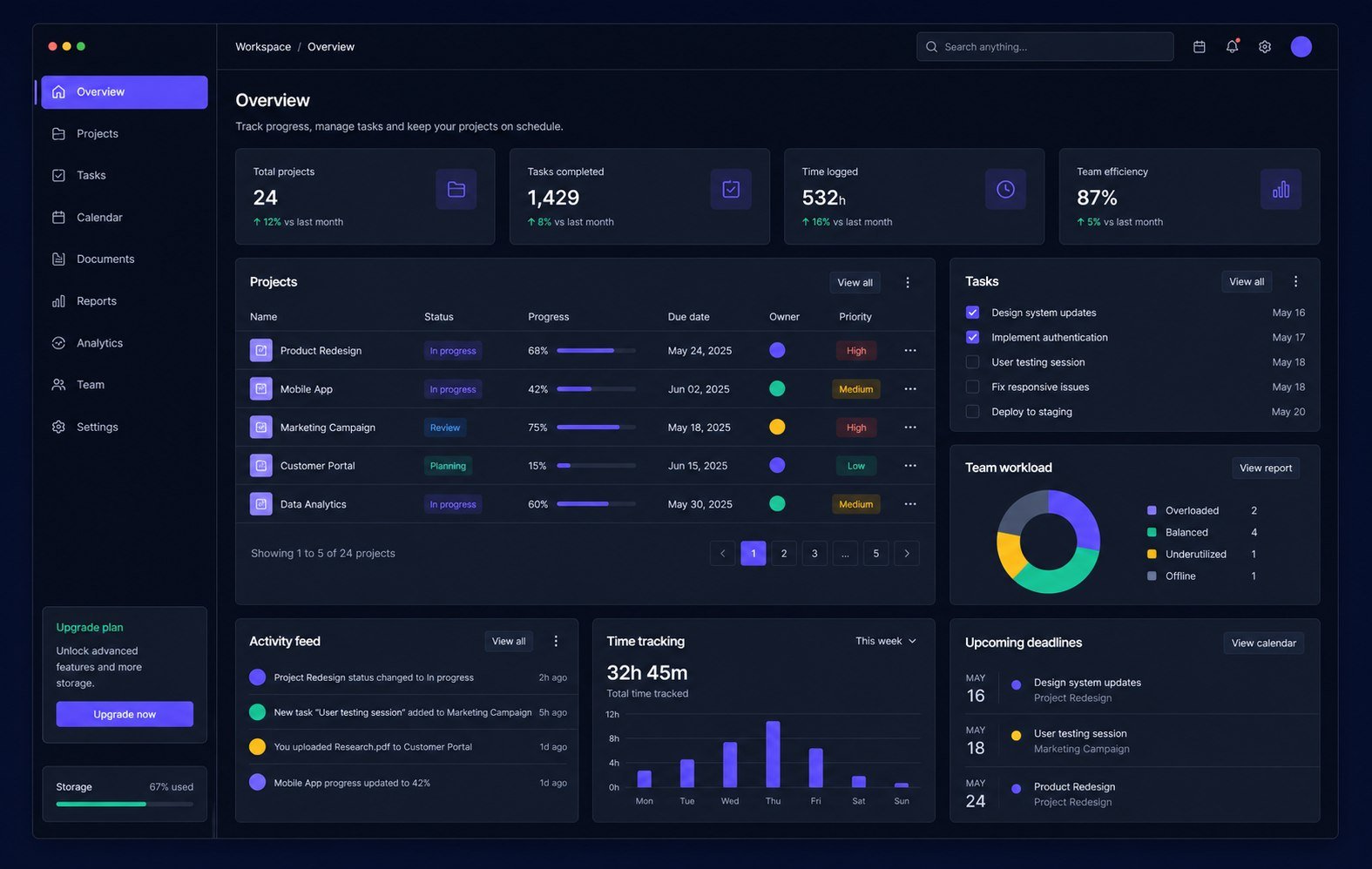
Task: Go to projects page 5
Action: pos(875,553)
